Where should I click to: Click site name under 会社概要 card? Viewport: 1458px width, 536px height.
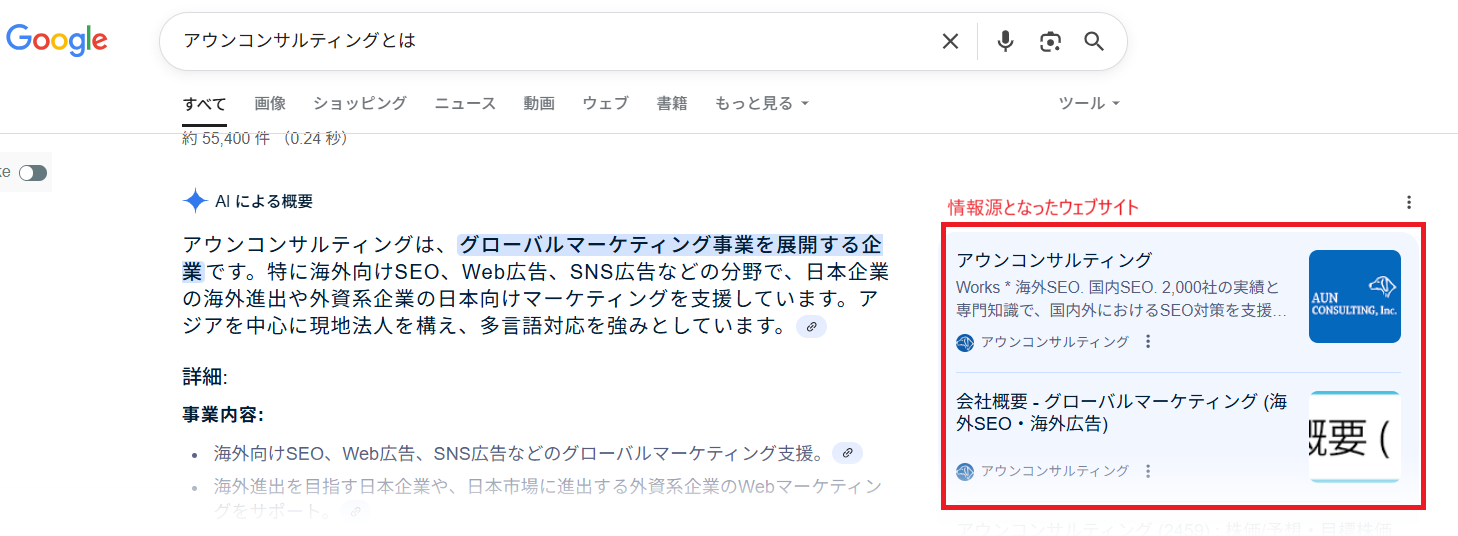point(1055,471)
